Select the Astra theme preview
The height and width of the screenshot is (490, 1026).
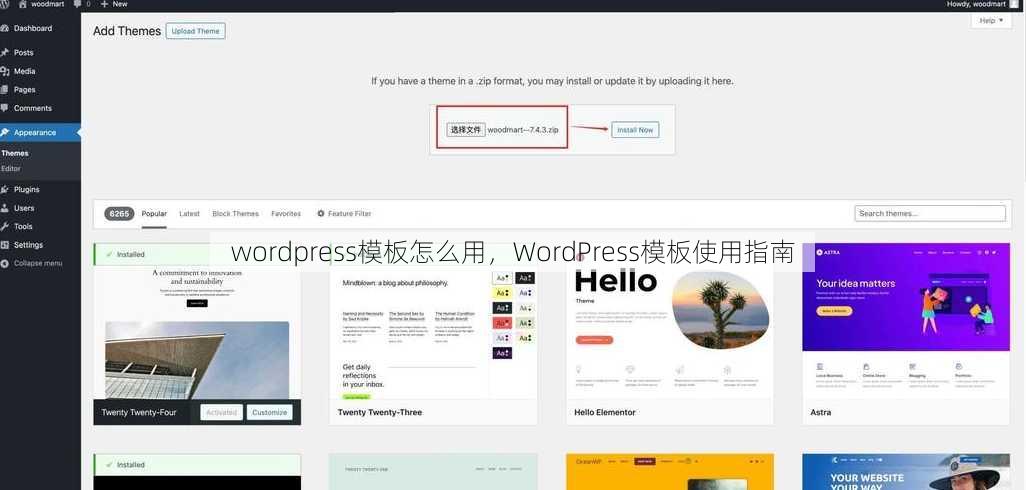(x=906, y=321)
